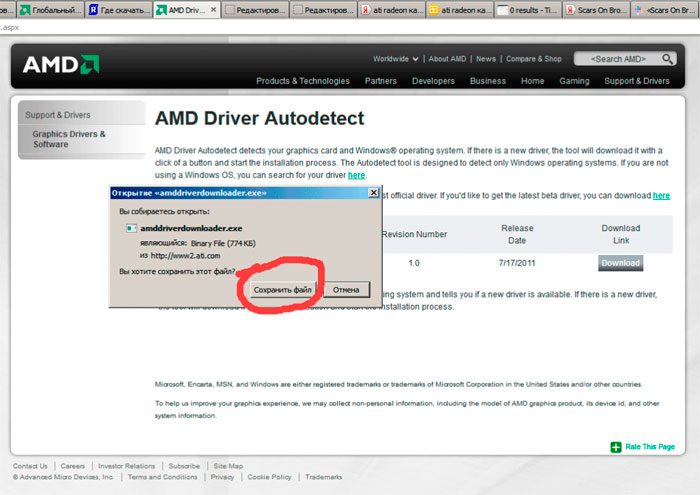
Task: Open Products & Technologies menu
Action: tap(303, 81)
